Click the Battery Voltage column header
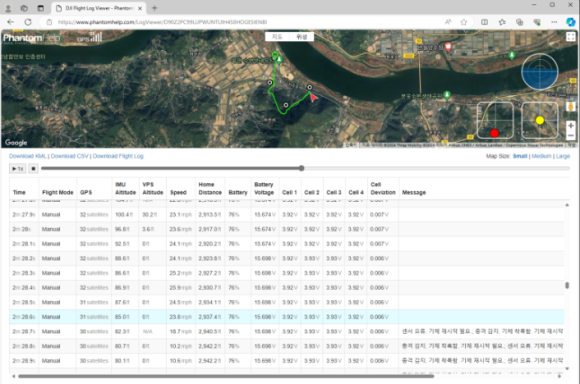Screen dimensions: 580x384 (x=264, y=188)
